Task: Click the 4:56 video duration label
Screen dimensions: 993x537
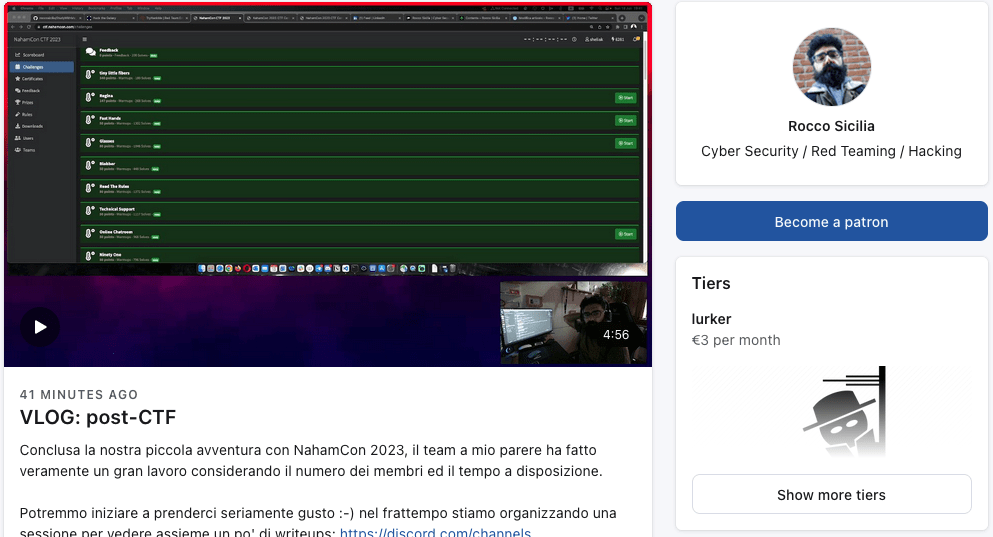Action: tap(616, 335)
